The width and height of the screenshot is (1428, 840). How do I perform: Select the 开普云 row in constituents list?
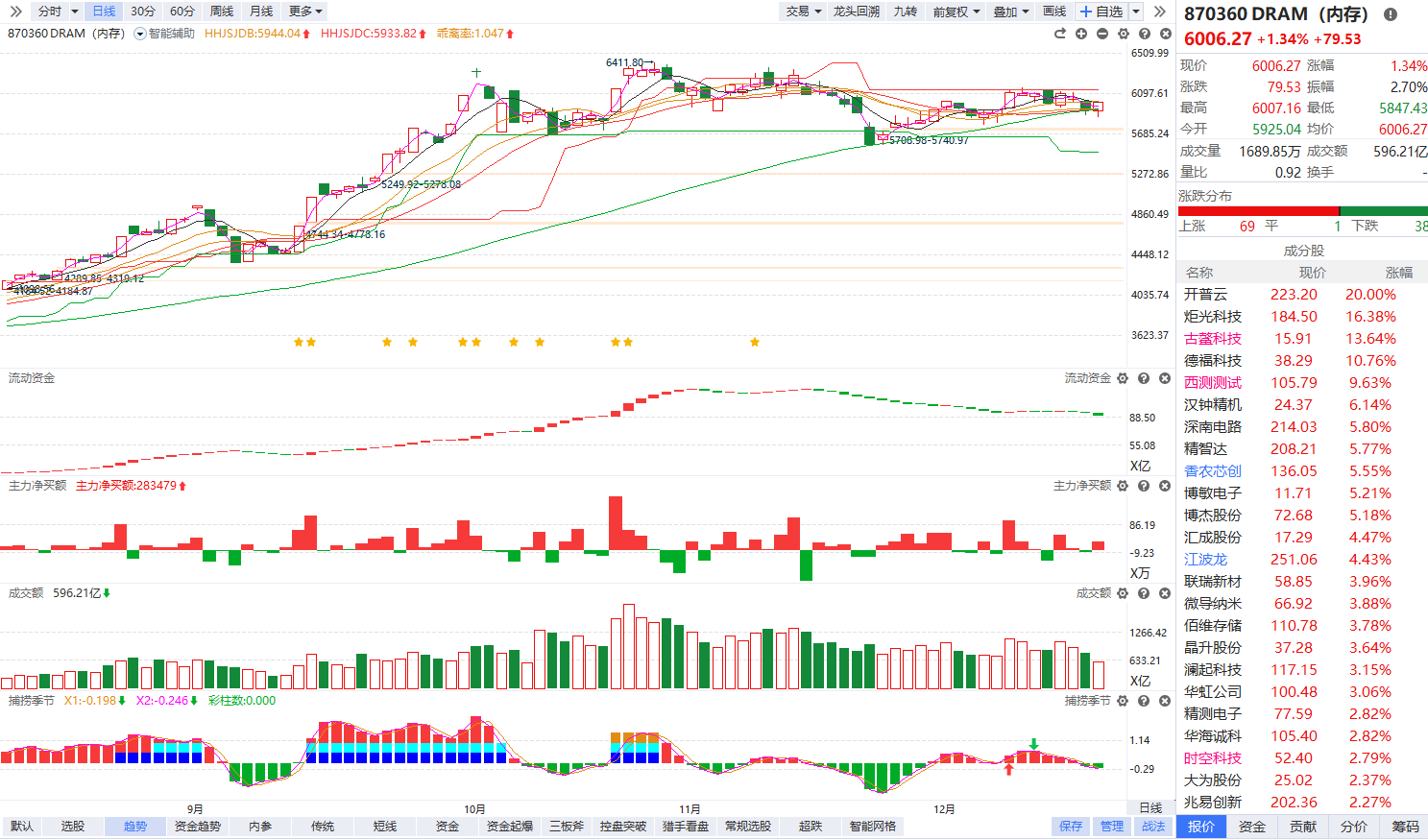point(1303,295)
